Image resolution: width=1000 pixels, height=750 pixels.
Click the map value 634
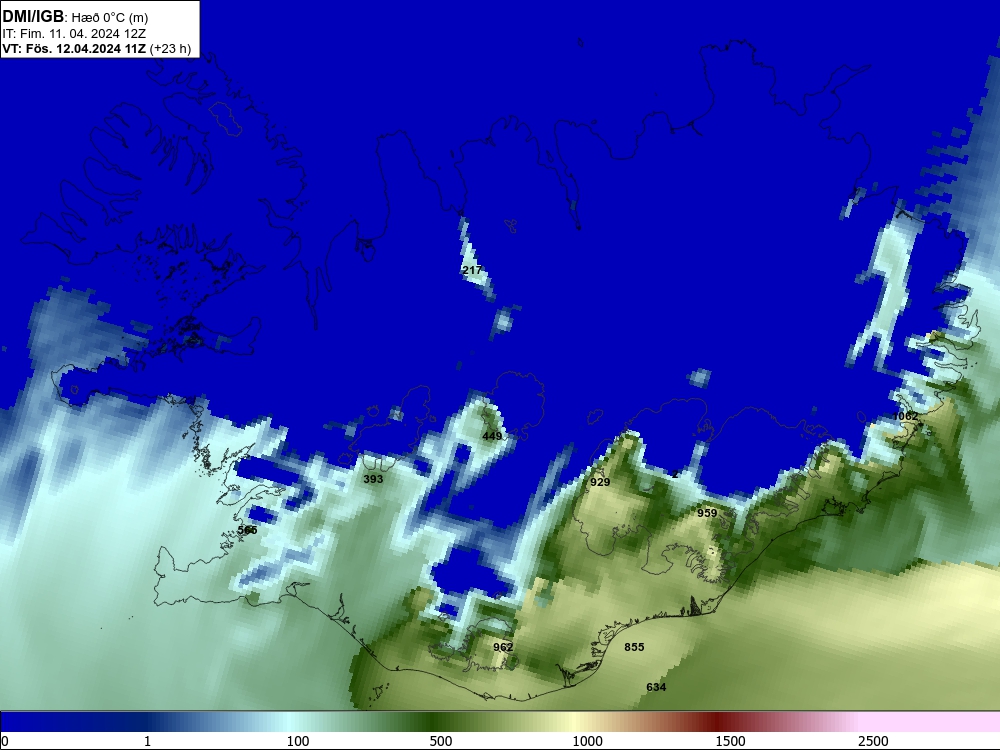(x=656, y=688)
